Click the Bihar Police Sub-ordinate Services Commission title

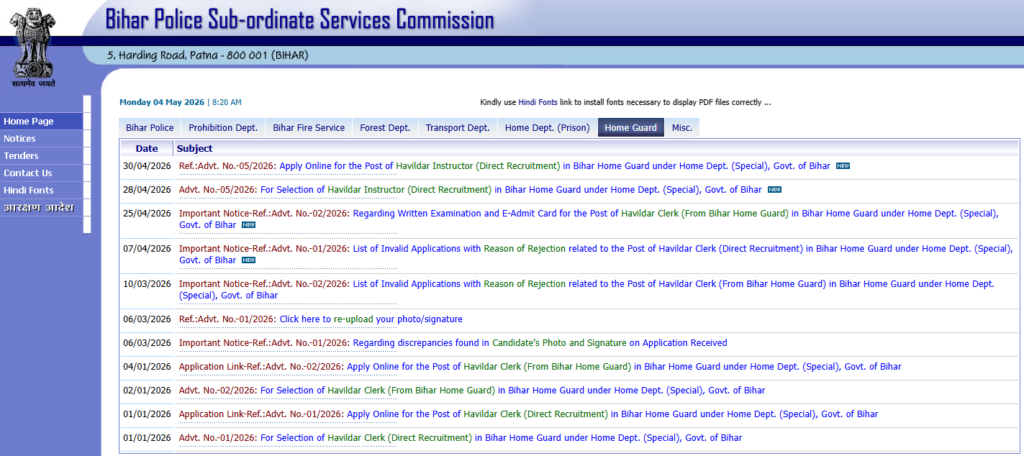(300, 19)
